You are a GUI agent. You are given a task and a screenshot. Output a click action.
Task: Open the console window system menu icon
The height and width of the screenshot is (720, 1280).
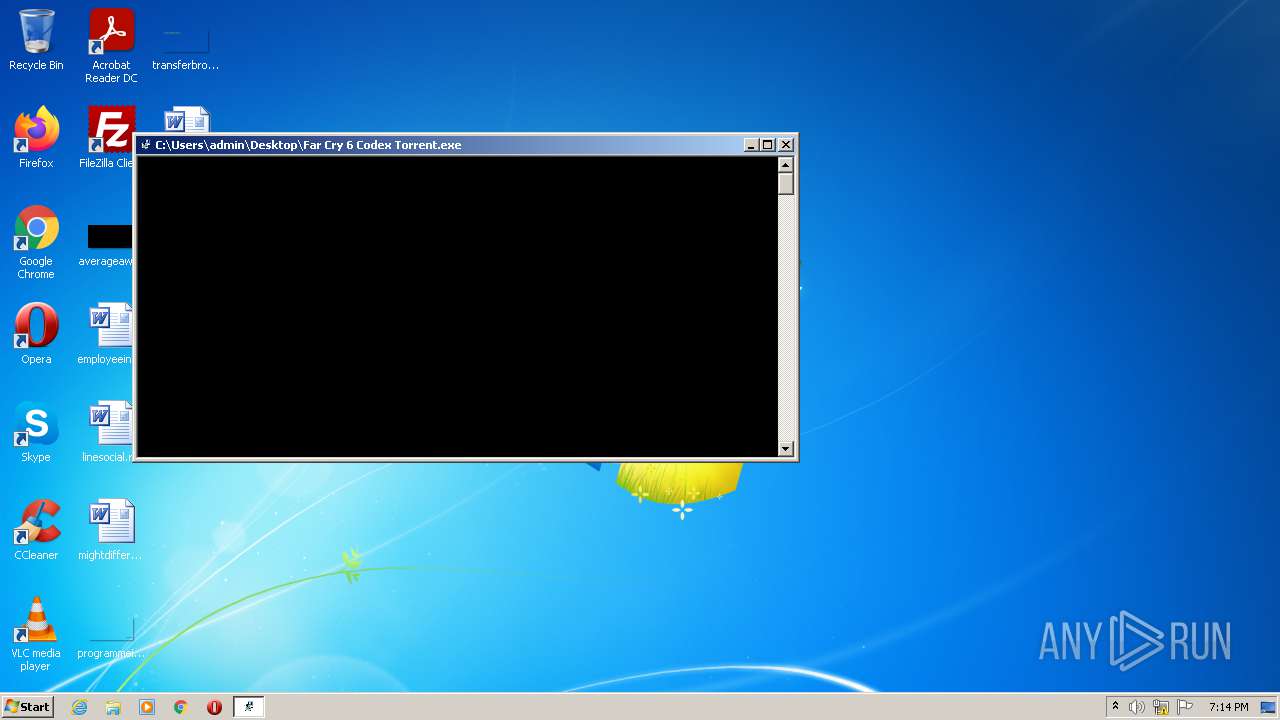click(146, 145)
